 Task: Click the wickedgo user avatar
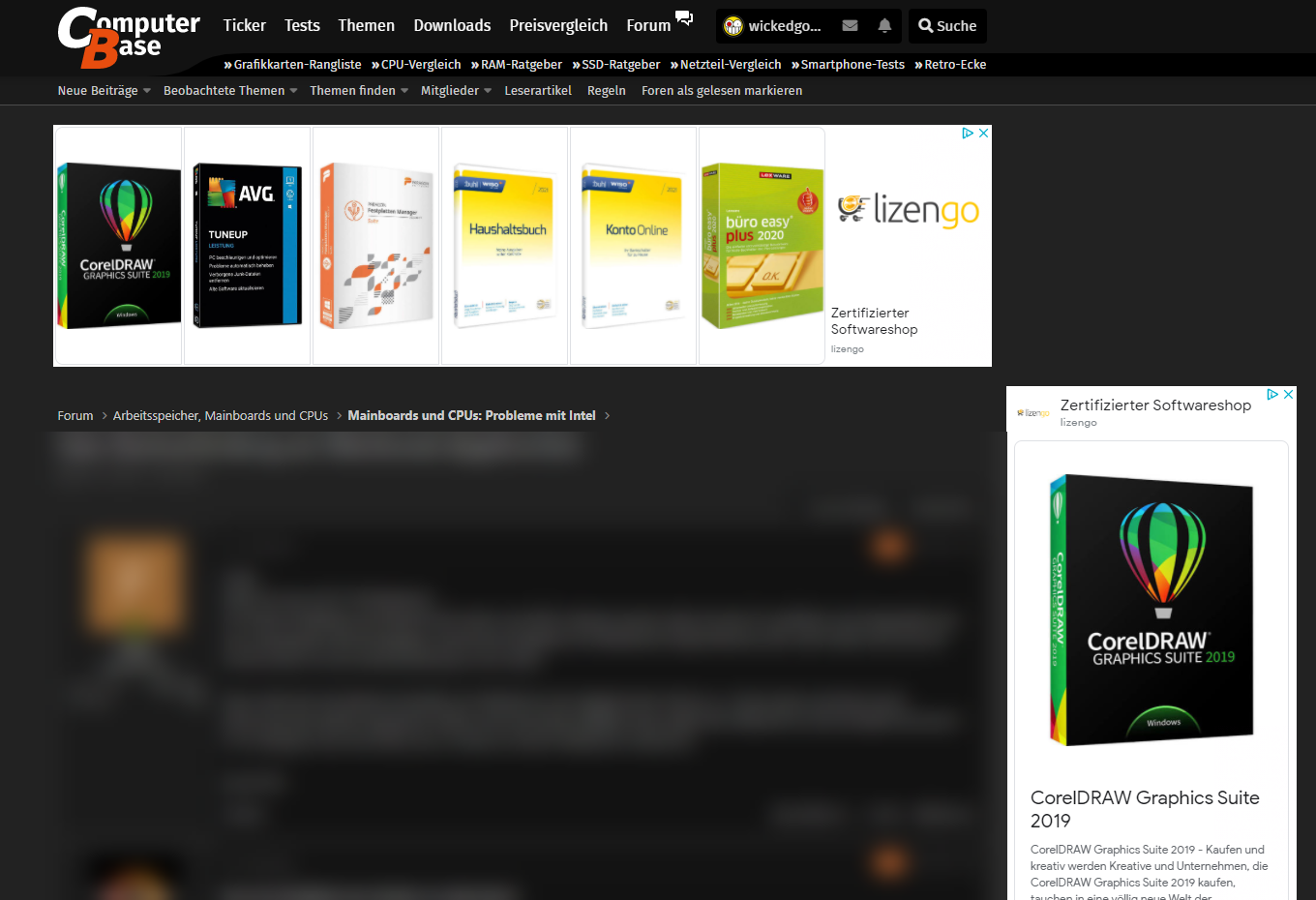733,26
